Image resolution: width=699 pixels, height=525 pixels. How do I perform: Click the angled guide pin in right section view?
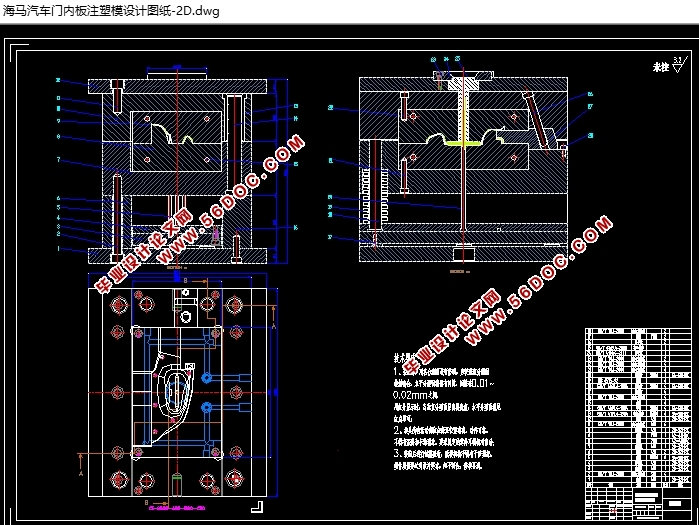[x=537, y=122]
